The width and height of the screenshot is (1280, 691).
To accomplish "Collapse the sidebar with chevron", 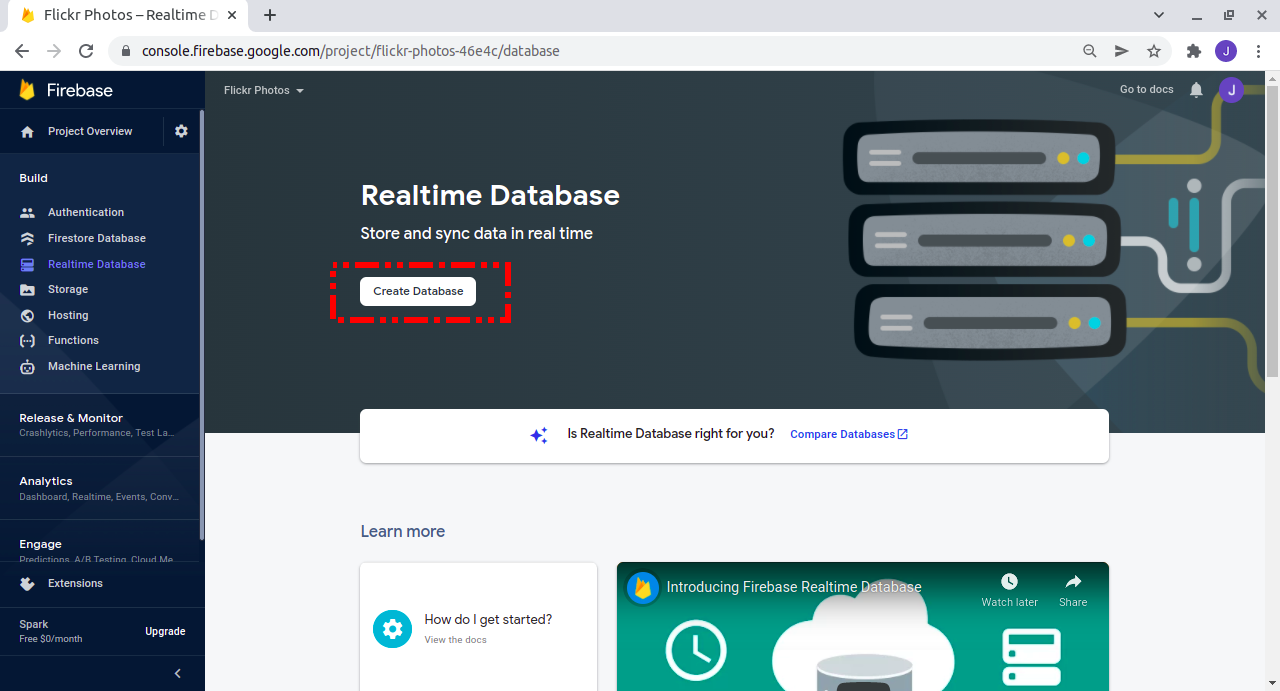I will click(178, 673).
